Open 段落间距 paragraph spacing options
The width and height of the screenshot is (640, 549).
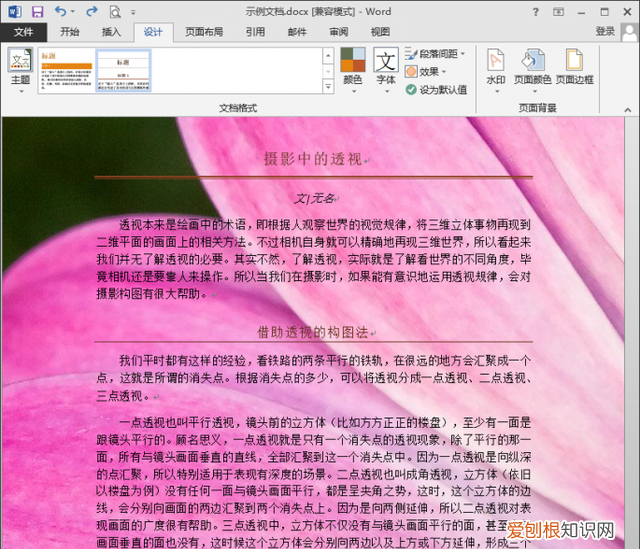[x=435, y=54]
